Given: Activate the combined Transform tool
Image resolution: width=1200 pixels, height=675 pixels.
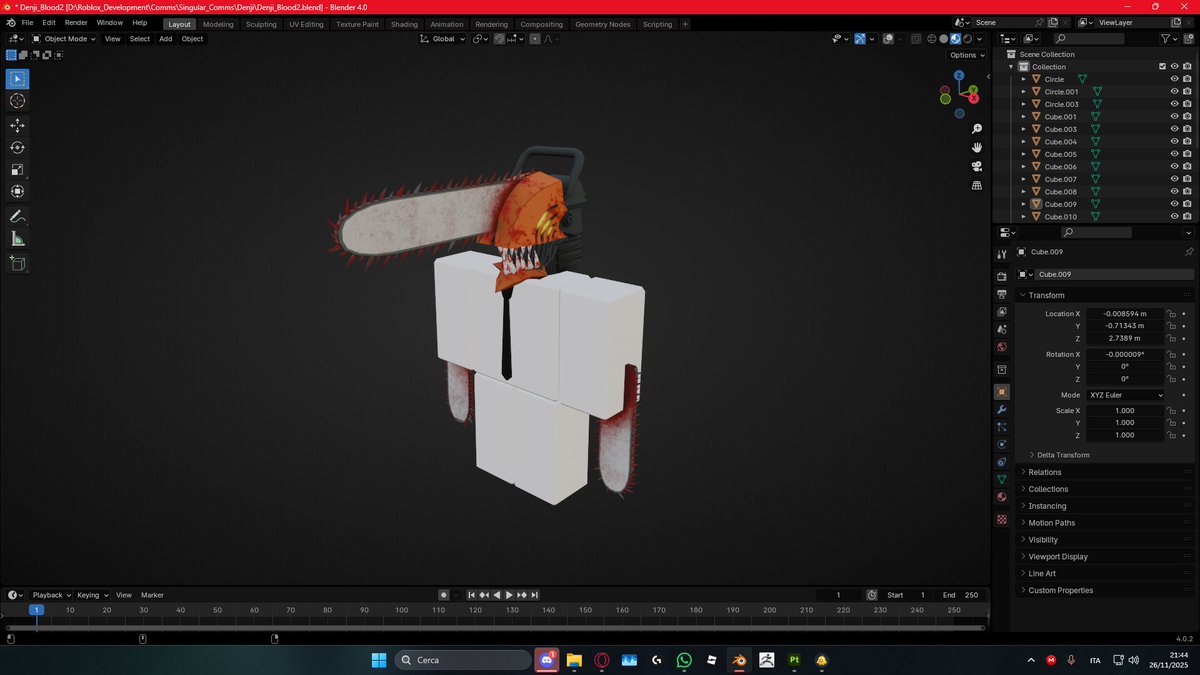Looking at the screenshot, I should (x=17, y=191).
